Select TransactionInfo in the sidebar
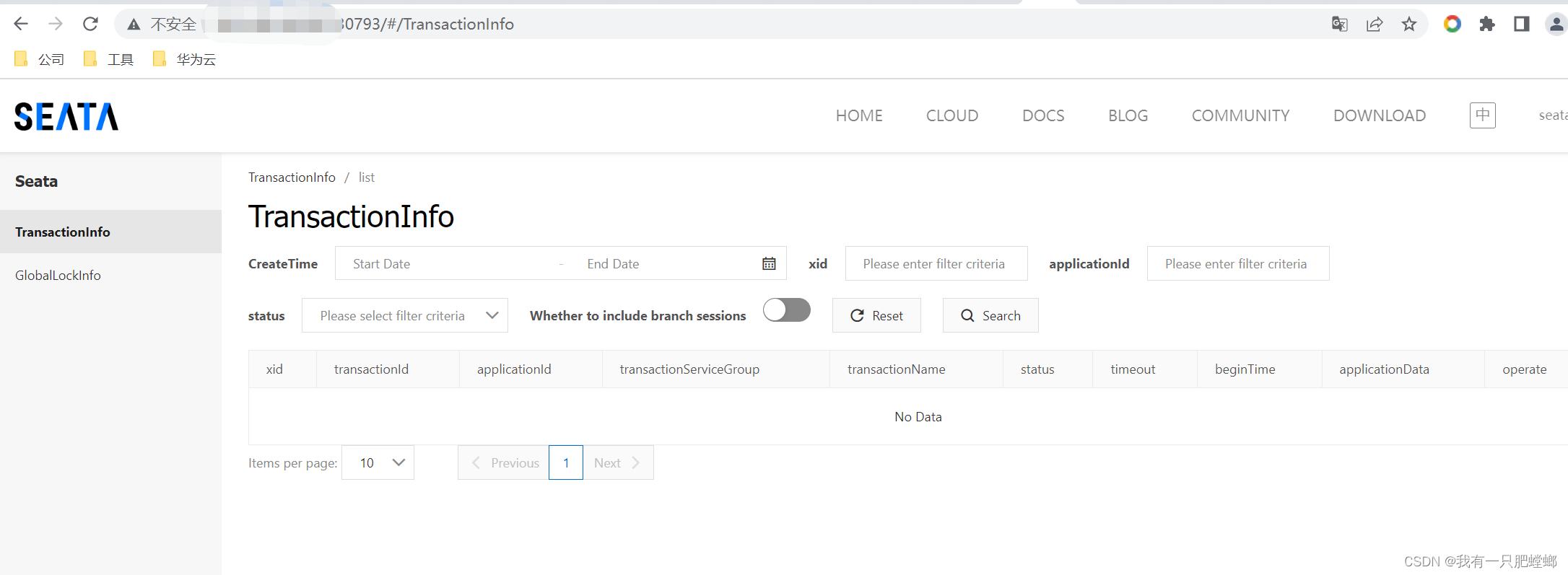The height and width of the screenshot is (575, 1568). 110,232
